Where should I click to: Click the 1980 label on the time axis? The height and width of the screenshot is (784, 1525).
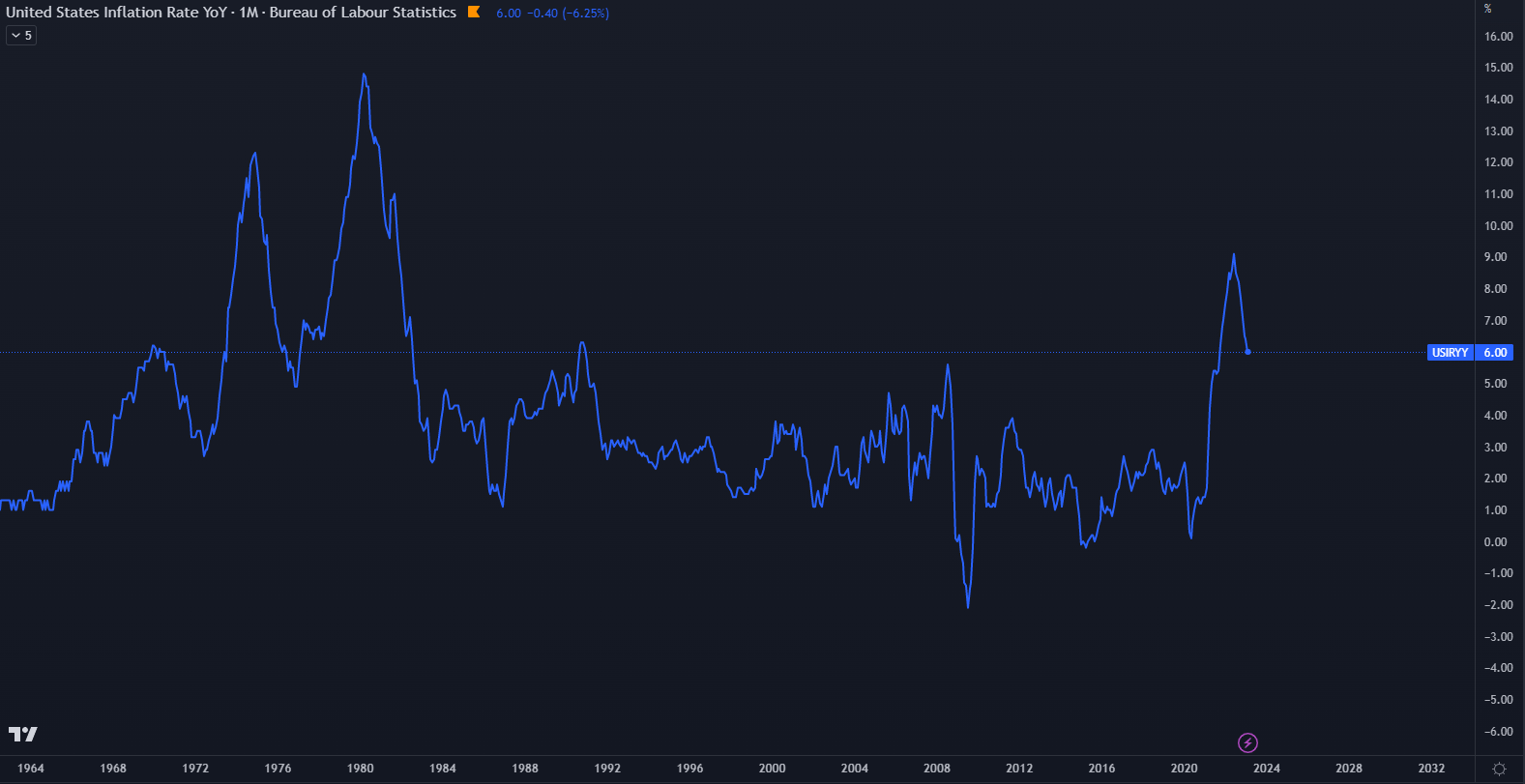361,769
